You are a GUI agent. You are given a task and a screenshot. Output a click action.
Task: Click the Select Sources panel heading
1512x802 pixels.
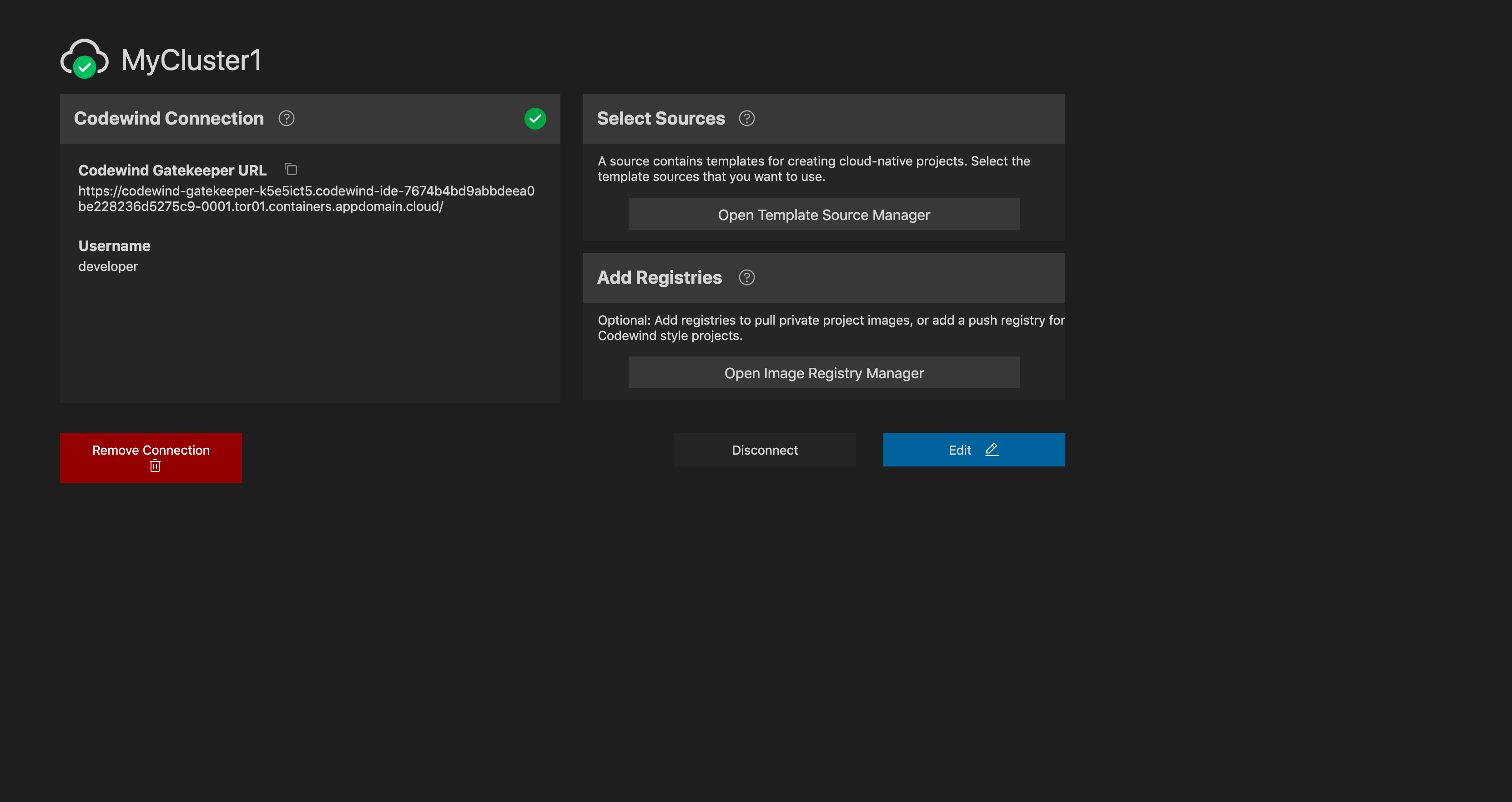(661, 119)
